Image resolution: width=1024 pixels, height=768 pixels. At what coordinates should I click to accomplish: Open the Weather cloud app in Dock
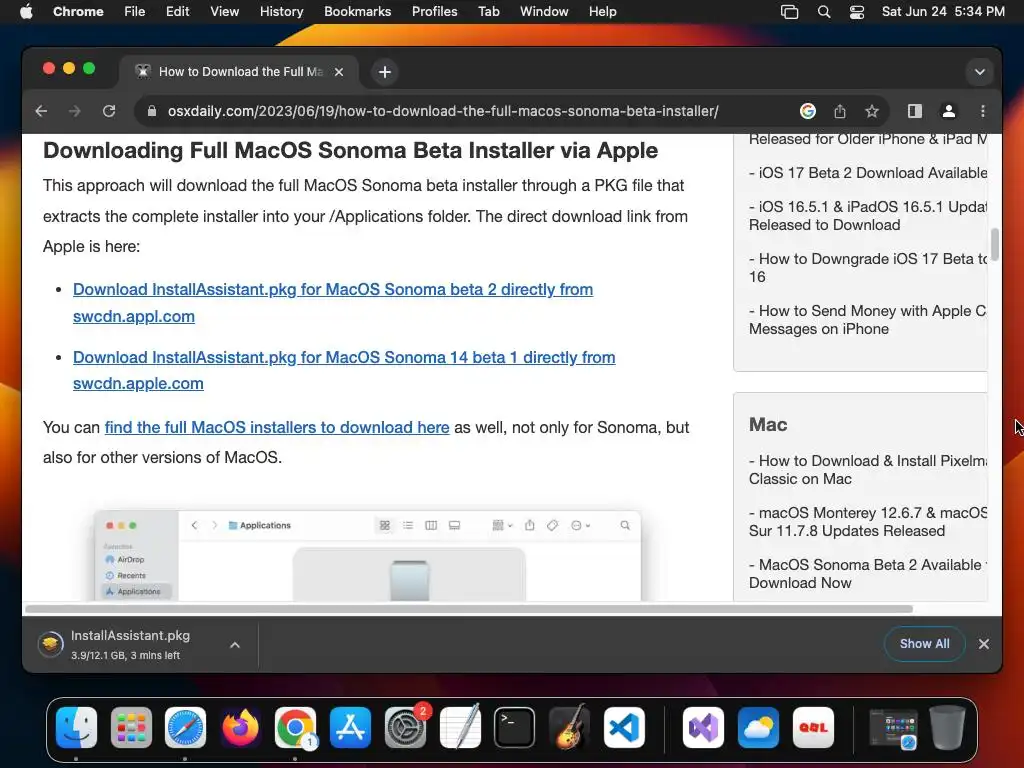pos(758,727)
